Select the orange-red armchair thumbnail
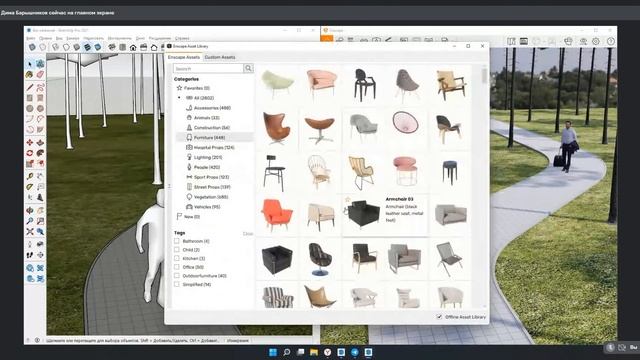Viewport: 640px width, 360px height. 277,215
